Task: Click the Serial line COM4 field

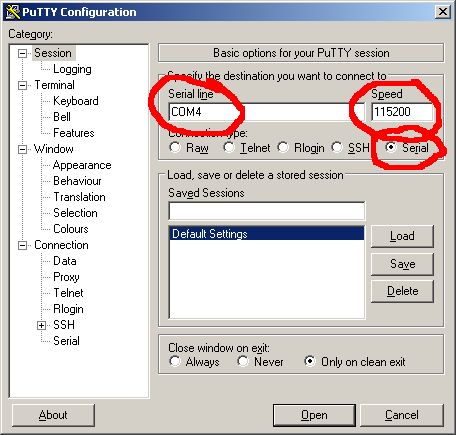Action: pos(267,112)
